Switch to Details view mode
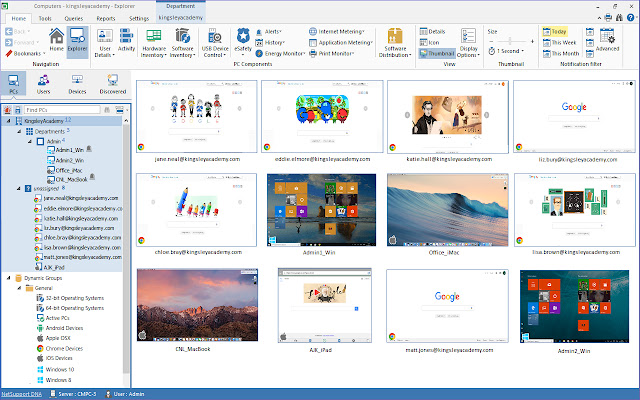Viewport: 640px width, 400px height. (432, 31)
